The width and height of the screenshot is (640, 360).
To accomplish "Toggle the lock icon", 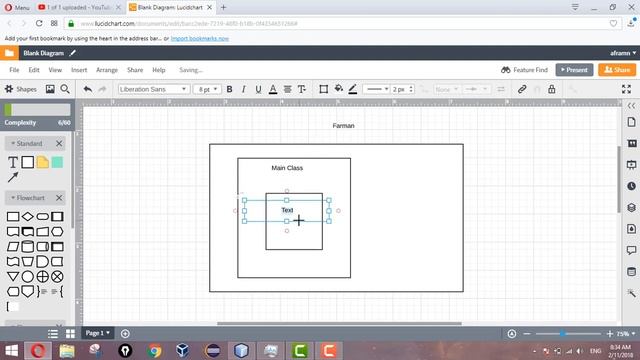I will pyautogui.click(x=551, y=89).
